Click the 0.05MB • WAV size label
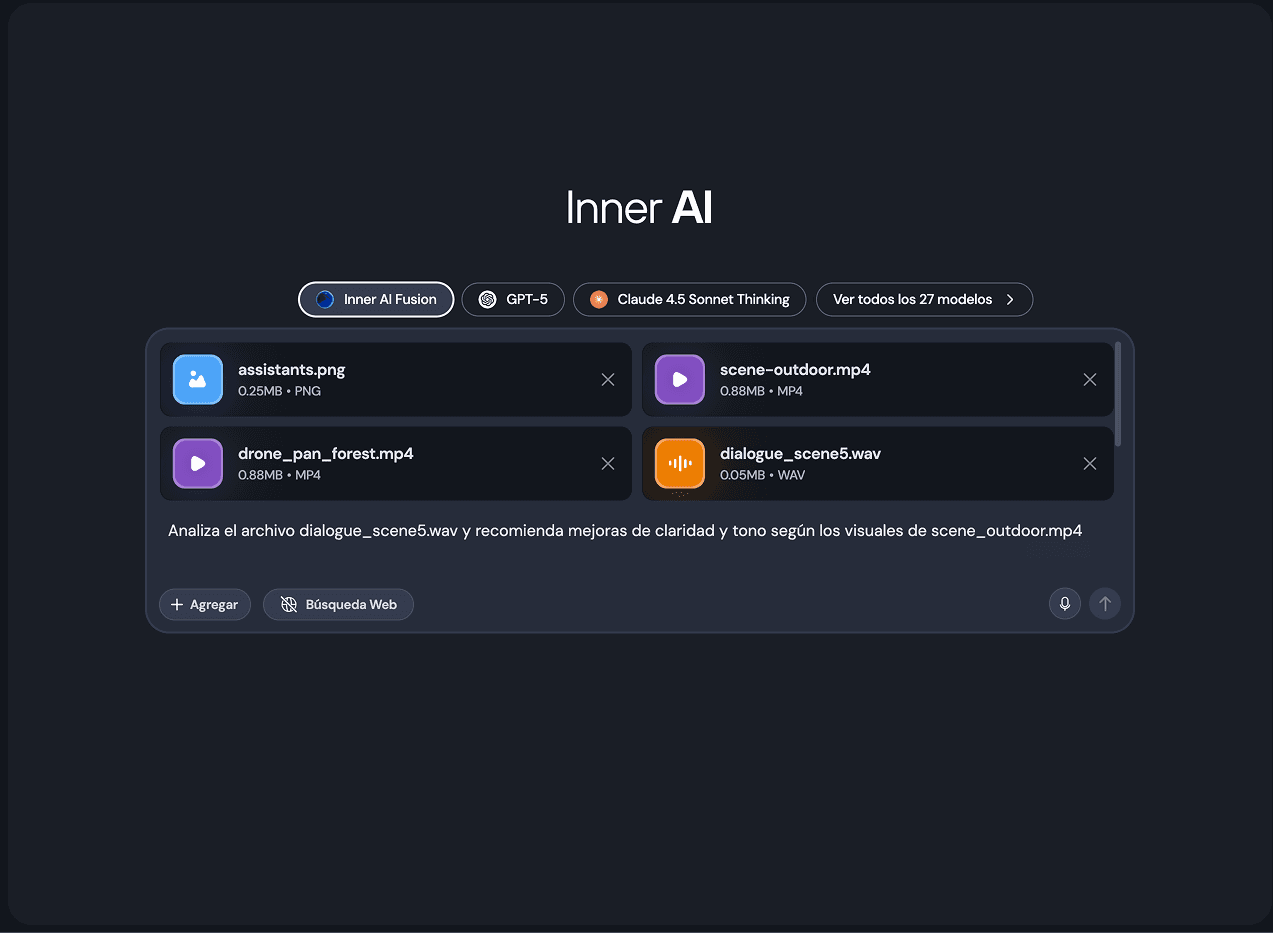The height and width of the screenshot is (933, 1273). pos(763,475)
